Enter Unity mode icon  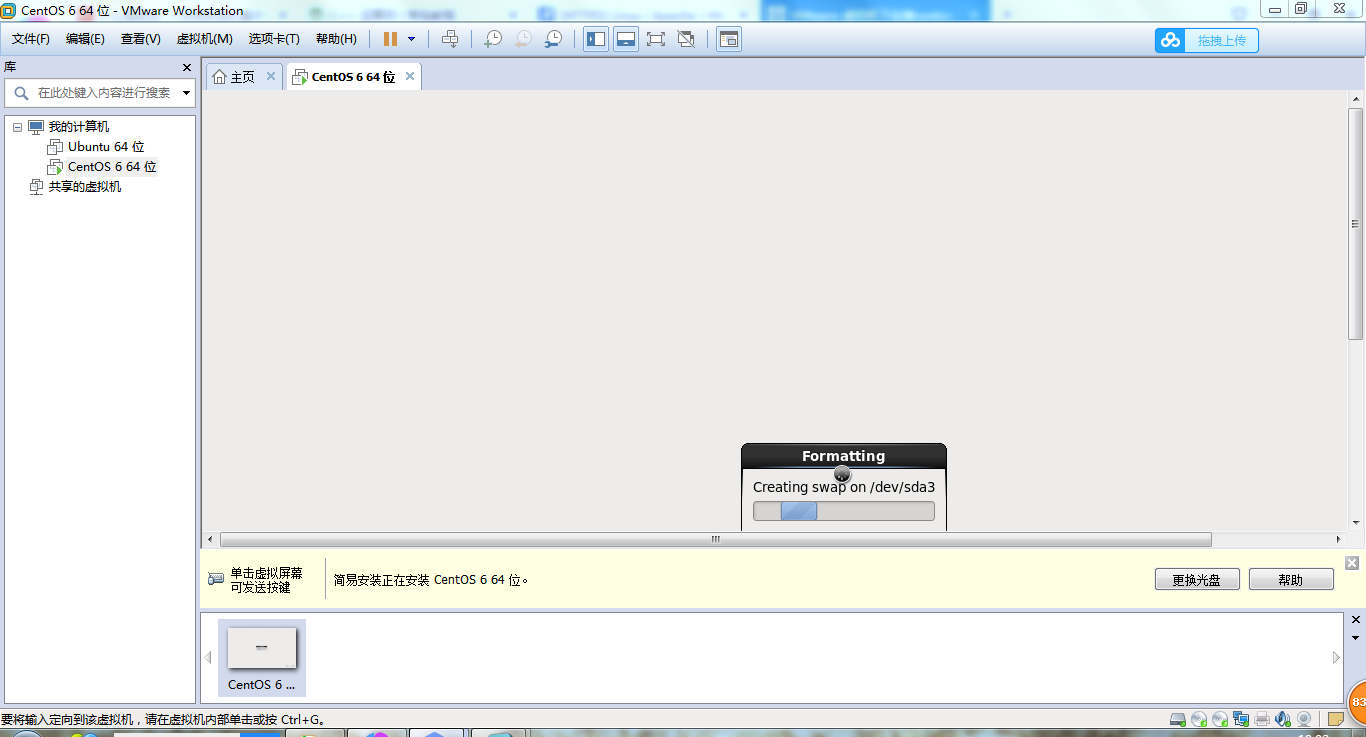[x=686, y=39]
